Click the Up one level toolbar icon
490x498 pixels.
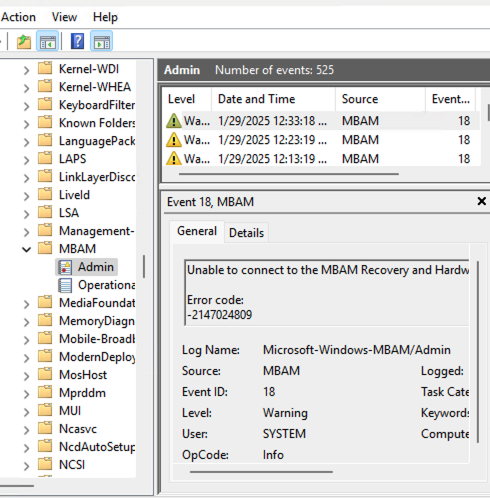24,42
